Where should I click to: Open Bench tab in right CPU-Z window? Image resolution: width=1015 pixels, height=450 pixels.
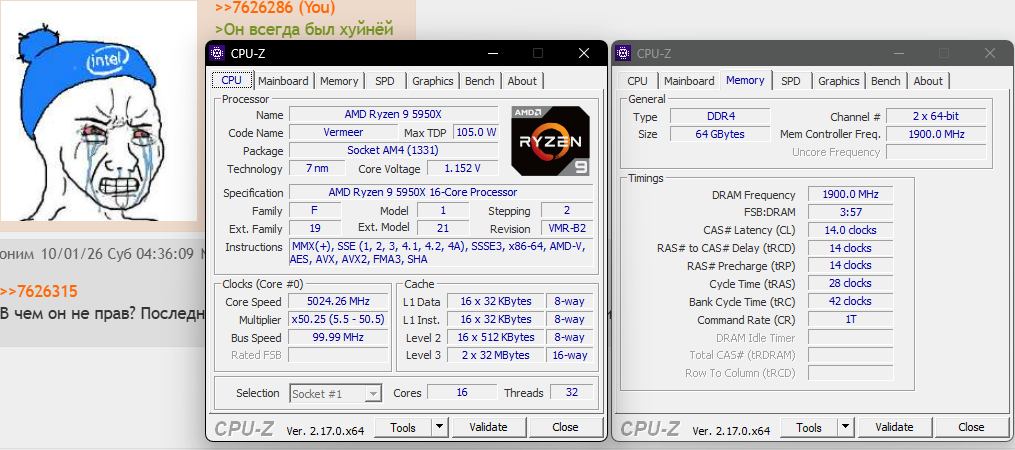pos(886,81)
